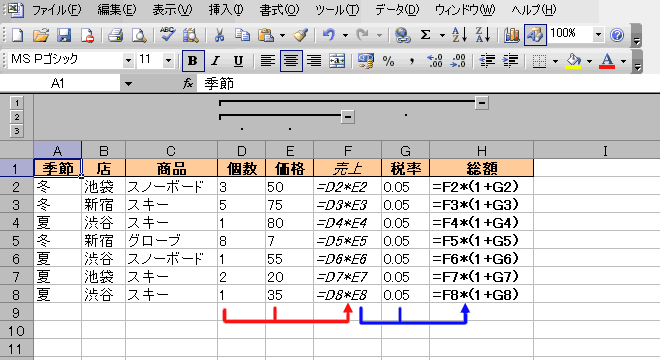Click the AutoSum sigma icon
This screenshot has height=360, width=660.
tap(426, 35)
